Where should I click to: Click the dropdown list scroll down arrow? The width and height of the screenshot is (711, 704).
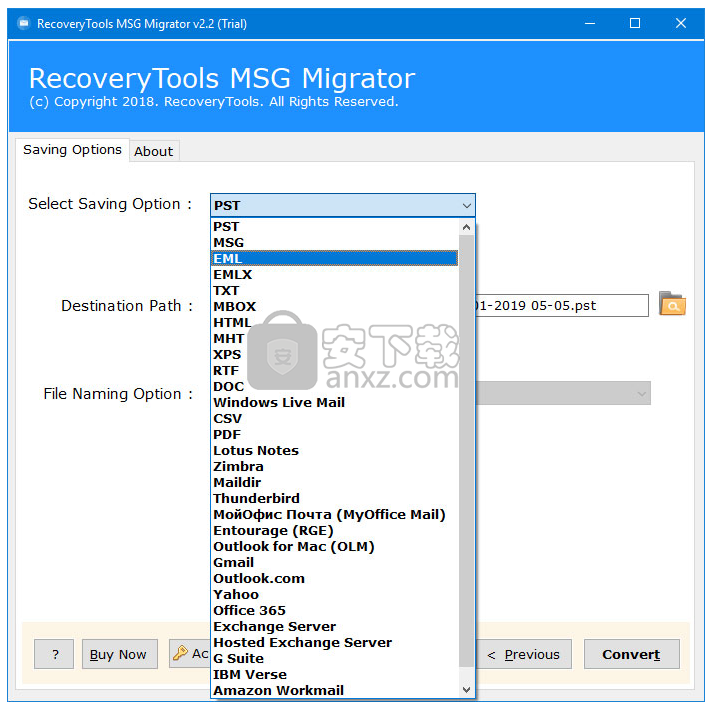[x=466, y=689]
